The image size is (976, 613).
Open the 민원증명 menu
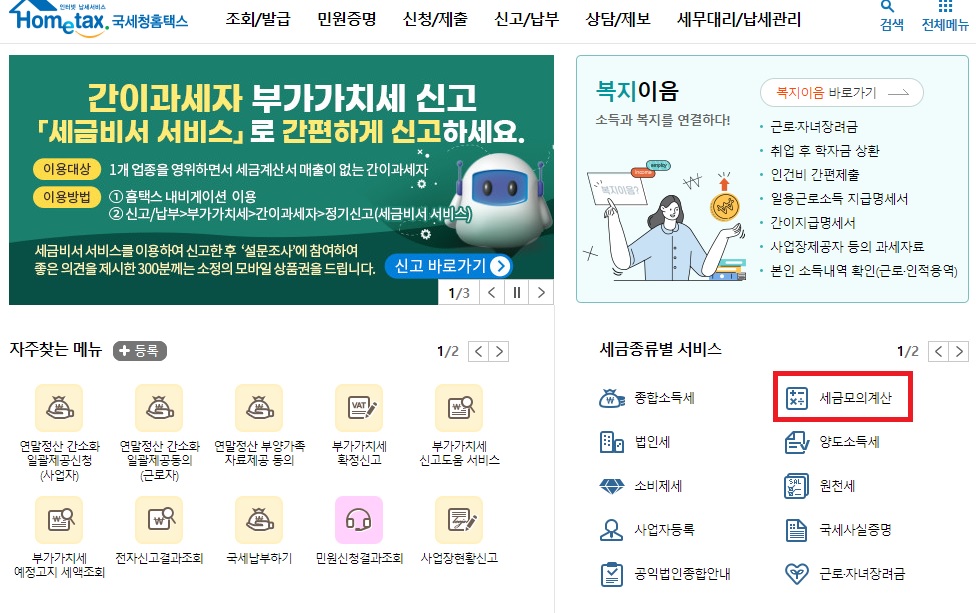[347, 19]
